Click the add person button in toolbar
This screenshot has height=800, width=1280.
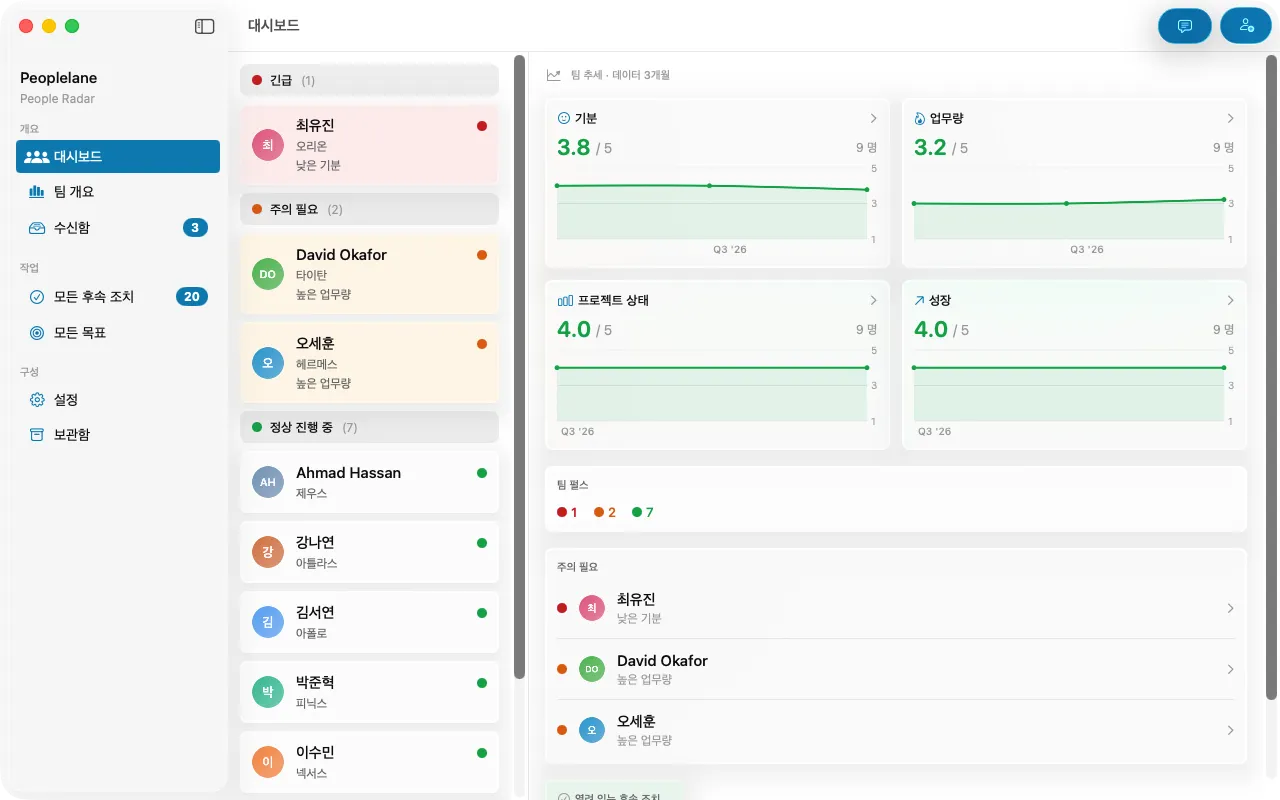[x=1246, y=26]
